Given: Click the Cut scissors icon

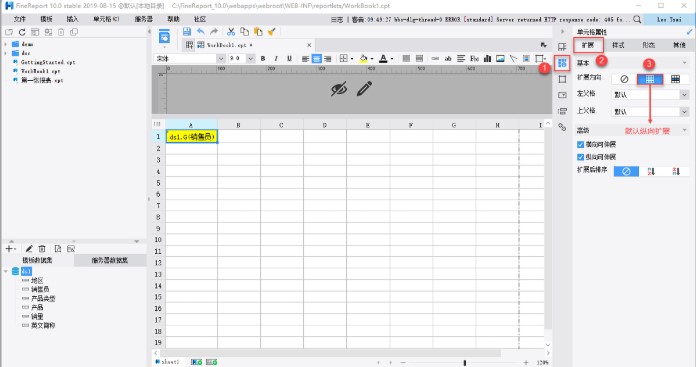Looking at the screenshot, I should point(231,32).
